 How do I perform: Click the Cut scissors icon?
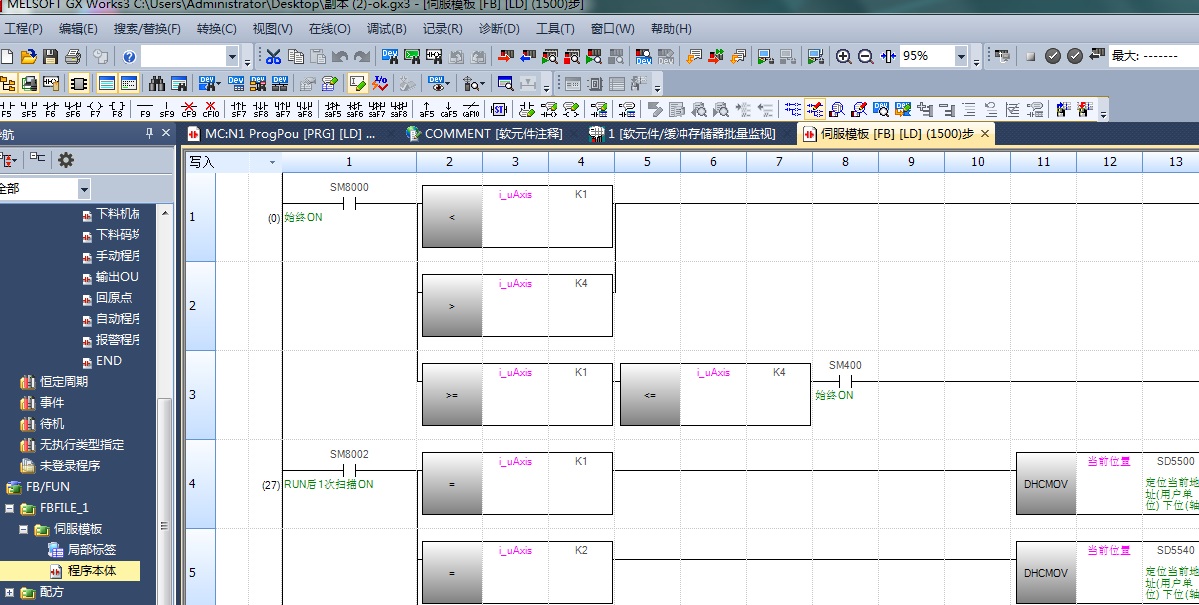tap(273, 57)
